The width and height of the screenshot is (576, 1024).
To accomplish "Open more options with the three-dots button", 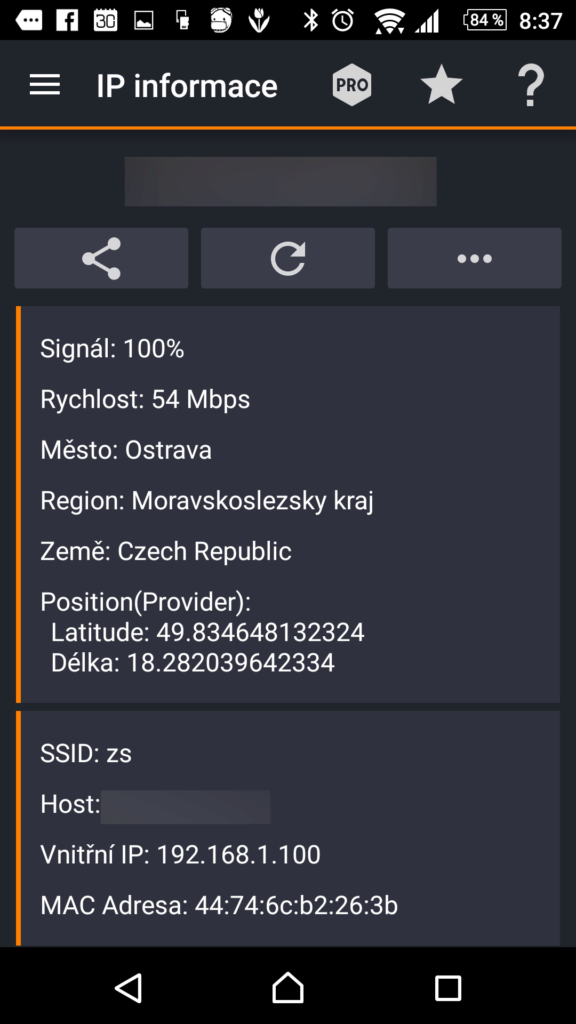I will [x=475, y=258].
